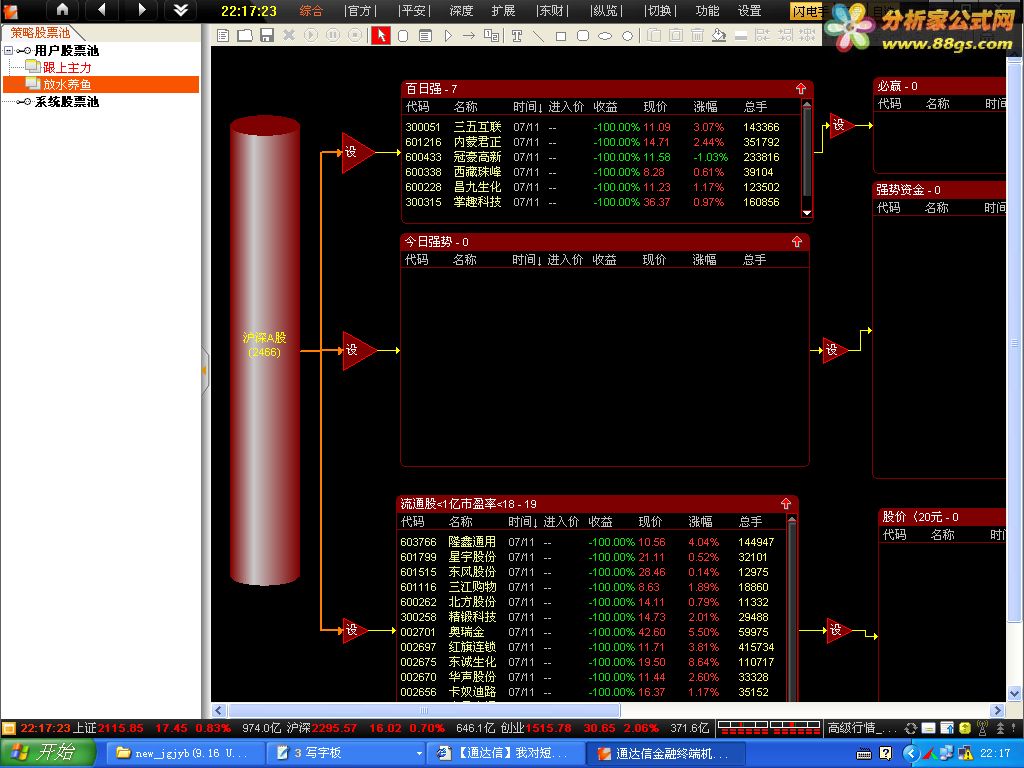Click the new document toolbar icon
1024x768 pixels.
[x=223, y=35]
